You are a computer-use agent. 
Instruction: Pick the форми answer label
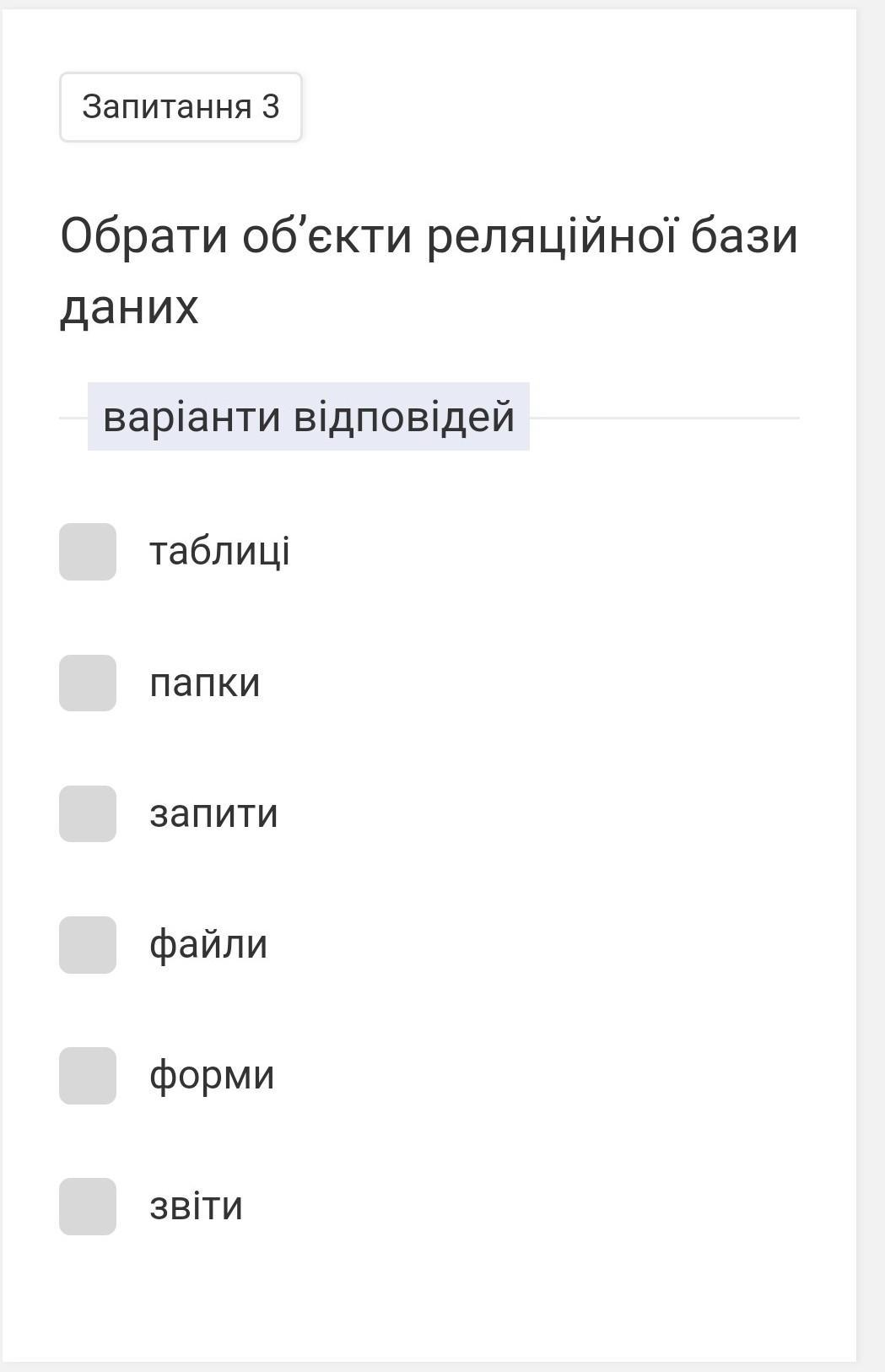pyautogui.click(x=212, y=1076)
